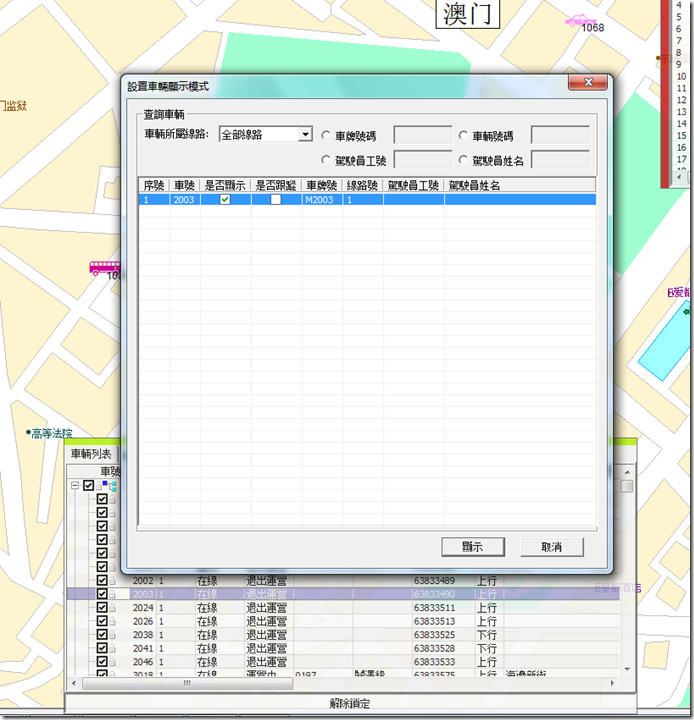Toggle the checkbox for row 2046 in vehicle list
694x720 pixels.
coord(102,661)
